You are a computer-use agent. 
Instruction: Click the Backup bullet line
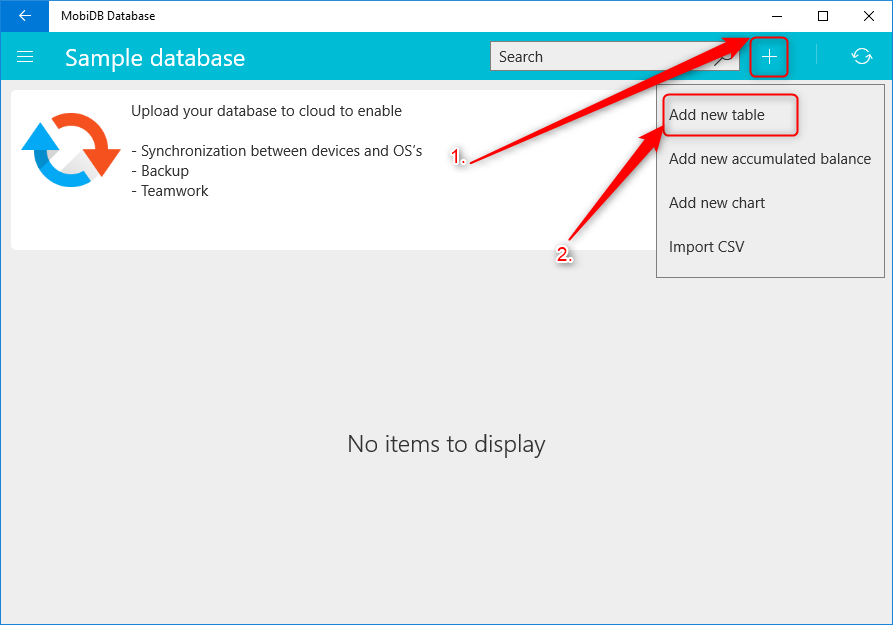pos(160,171)
